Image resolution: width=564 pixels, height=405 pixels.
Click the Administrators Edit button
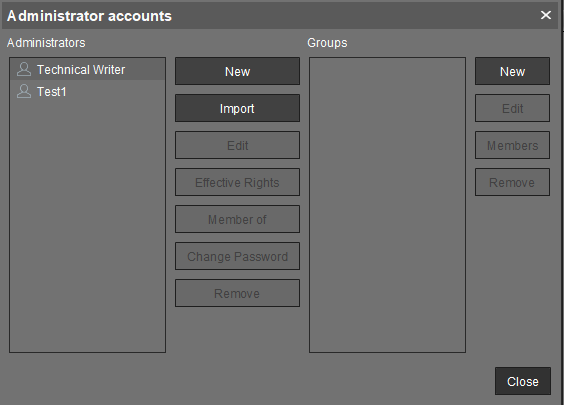[237, 145]
